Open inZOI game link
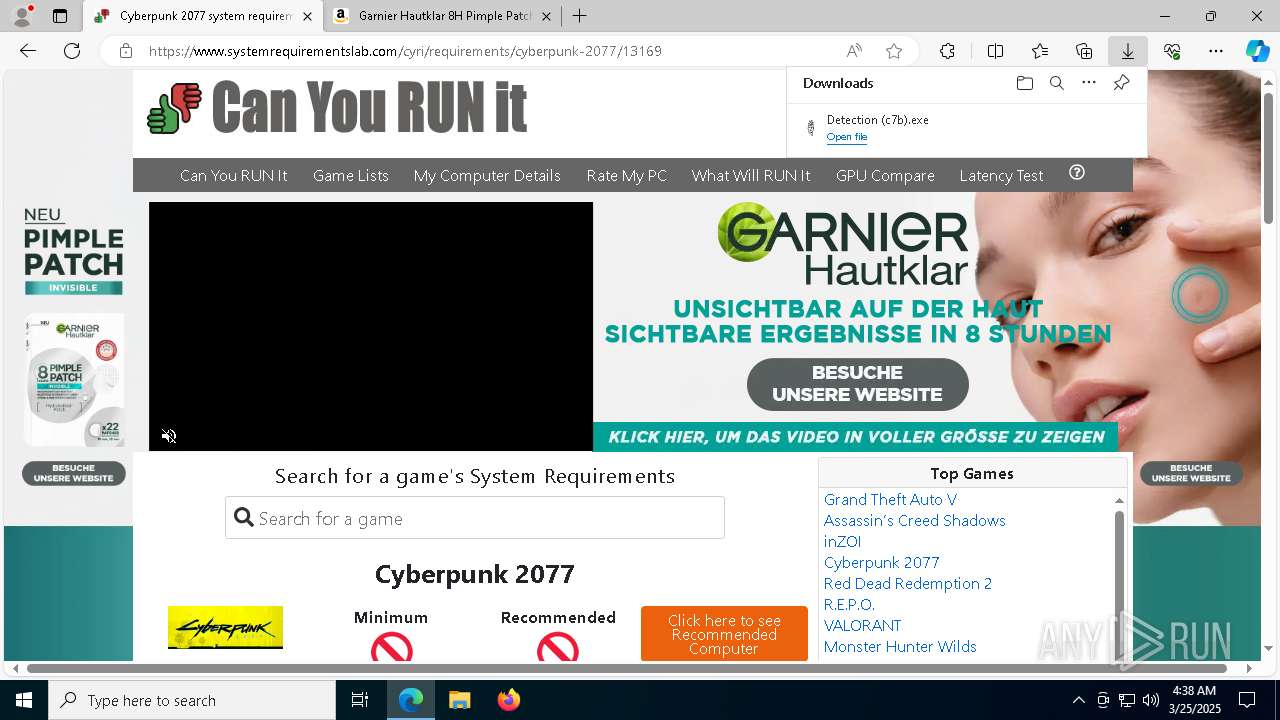This screenshot has width=1280, height=720. pyautogui.click(x=842, y=541)
